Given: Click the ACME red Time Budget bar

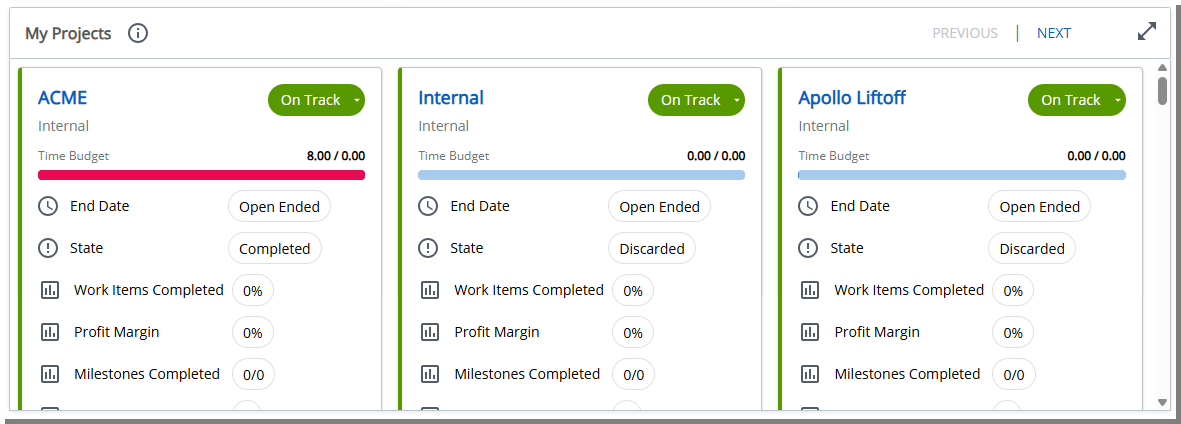Looking at the screenshot, I should tap(201, 175).
